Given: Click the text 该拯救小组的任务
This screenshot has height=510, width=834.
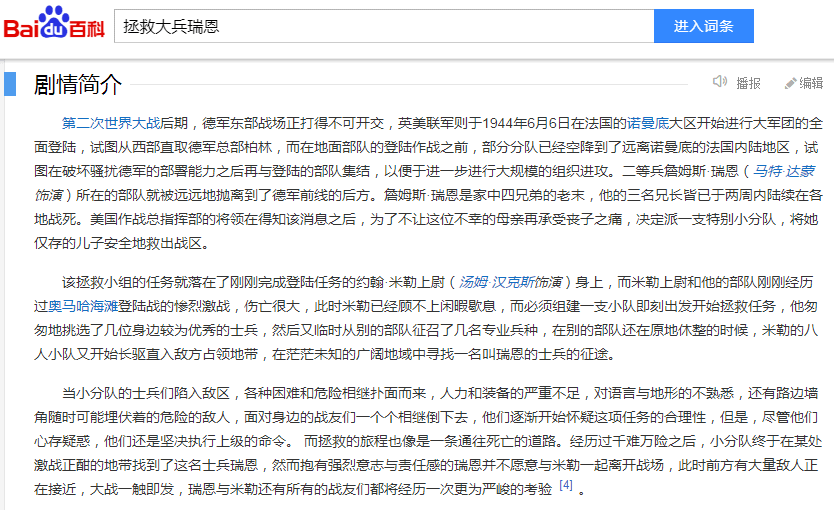Looking at the screenshot, I should 118,282.
